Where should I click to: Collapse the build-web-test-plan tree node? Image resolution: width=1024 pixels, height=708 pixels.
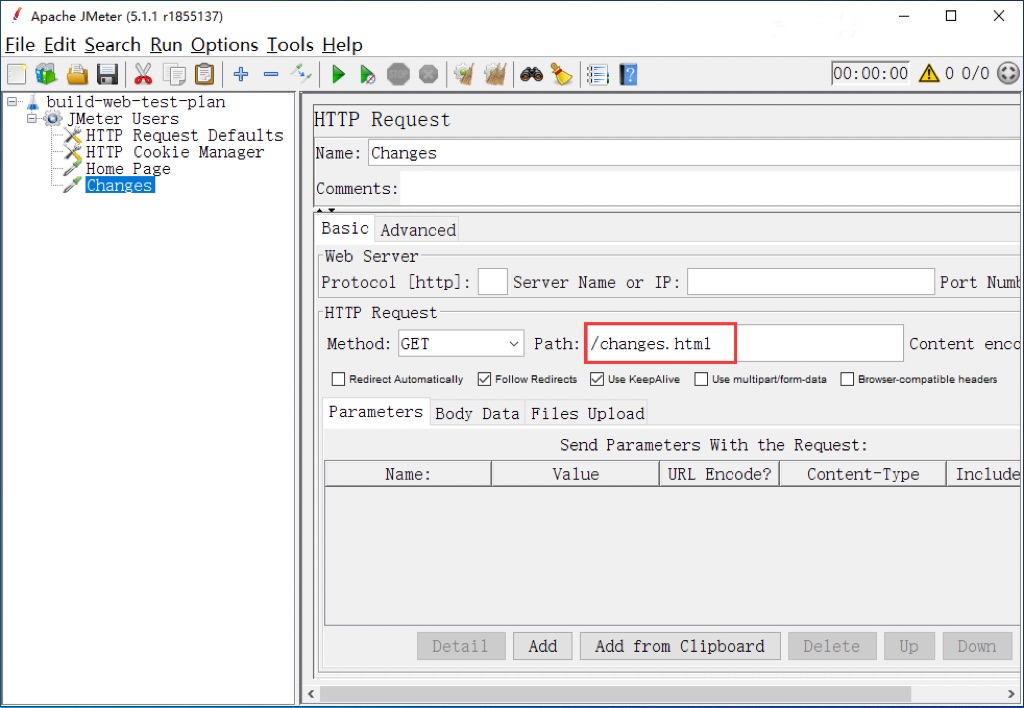click(x=12, y=102)
